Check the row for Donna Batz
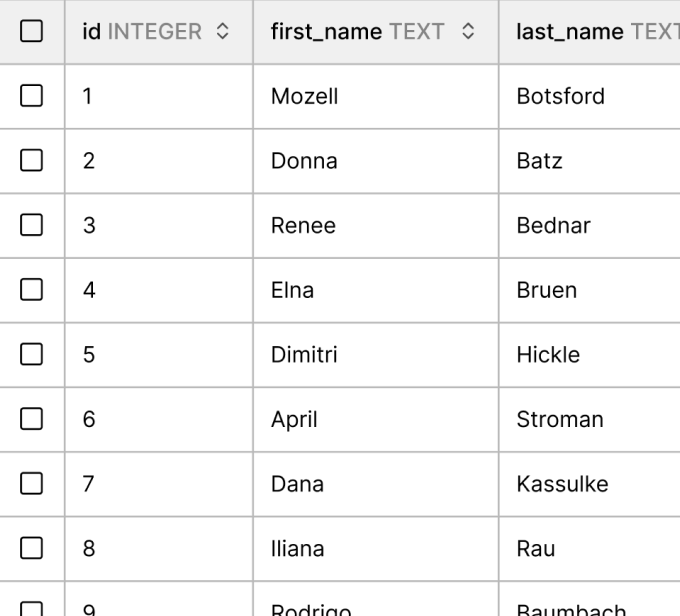 (32, 161)
